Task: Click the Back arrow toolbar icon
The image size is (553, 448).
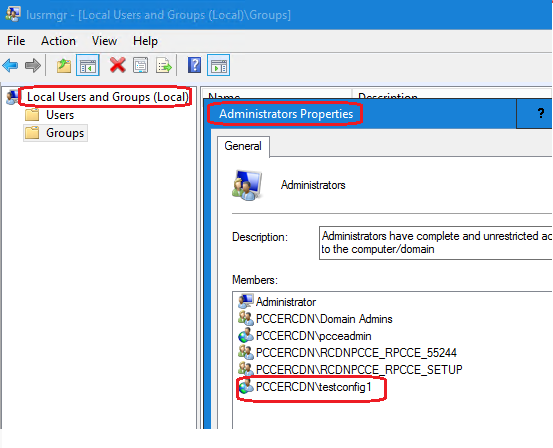Action: 10,66
